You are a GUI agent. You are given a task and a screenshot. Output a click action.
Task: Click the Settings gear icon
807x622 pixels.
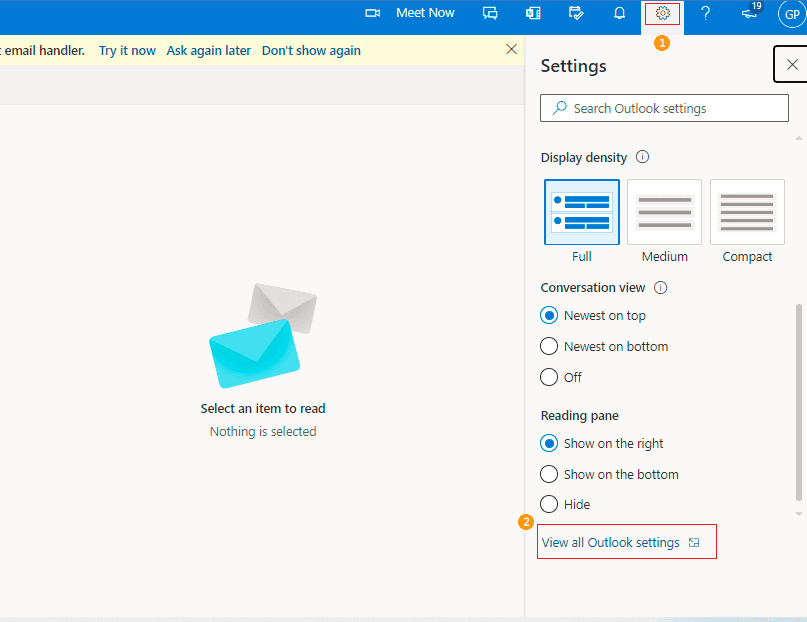(662, 13)
